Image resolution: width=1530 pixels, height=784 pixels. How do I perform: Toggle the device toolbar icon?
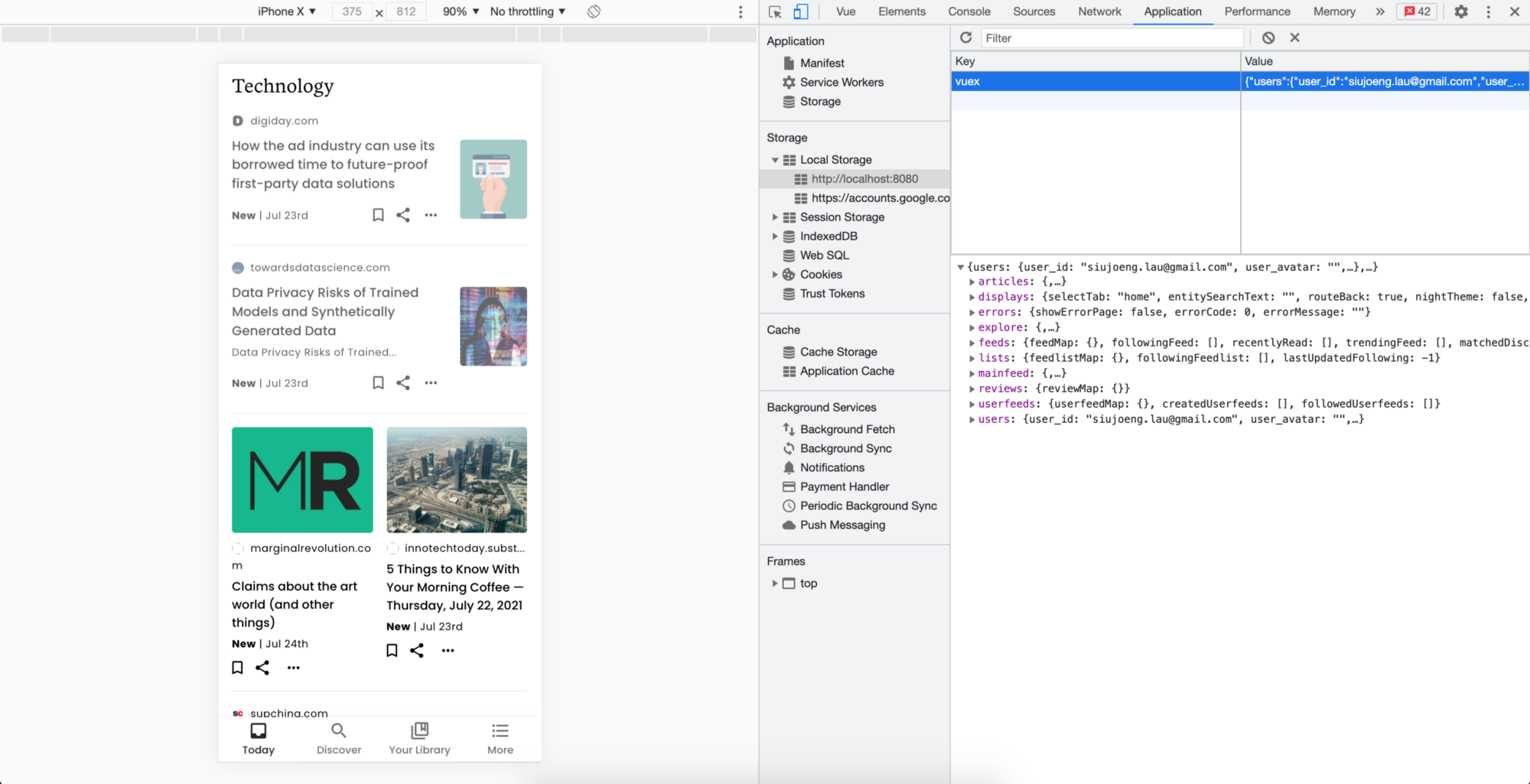(800, 11)
